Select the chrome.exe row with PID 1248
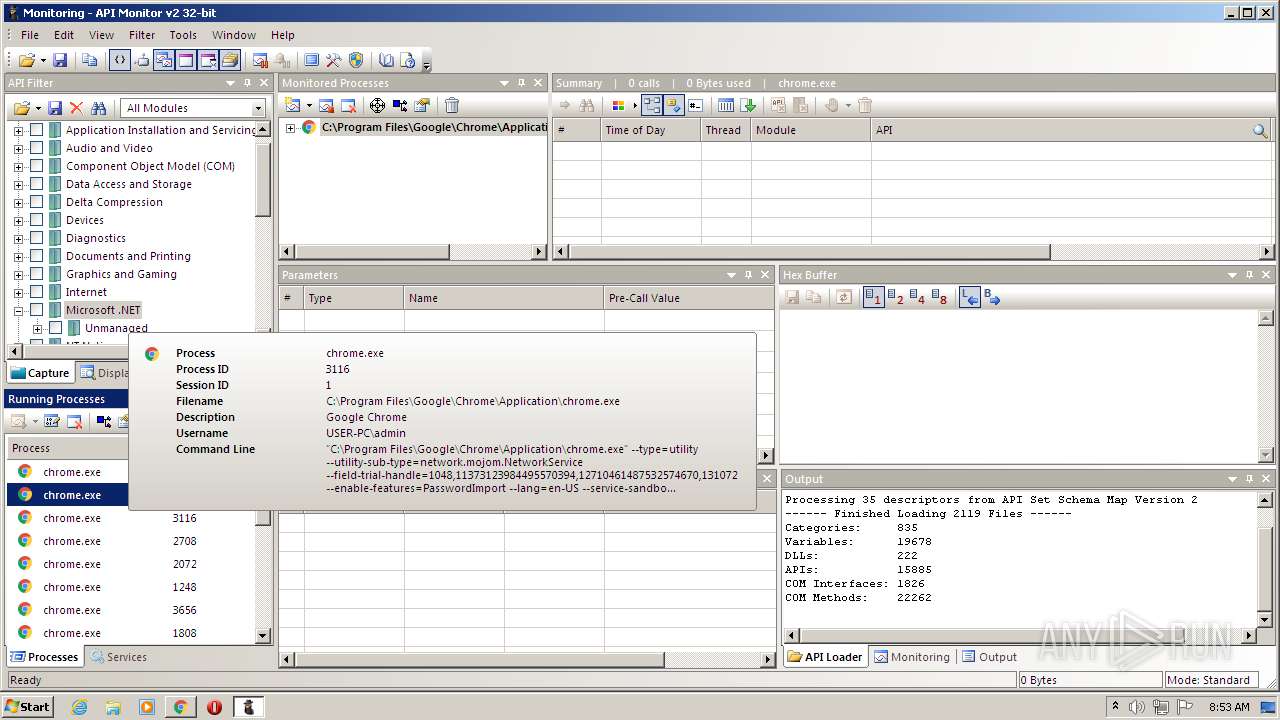The height and width of the screenshot is (720, 1280). coord(130,587)
